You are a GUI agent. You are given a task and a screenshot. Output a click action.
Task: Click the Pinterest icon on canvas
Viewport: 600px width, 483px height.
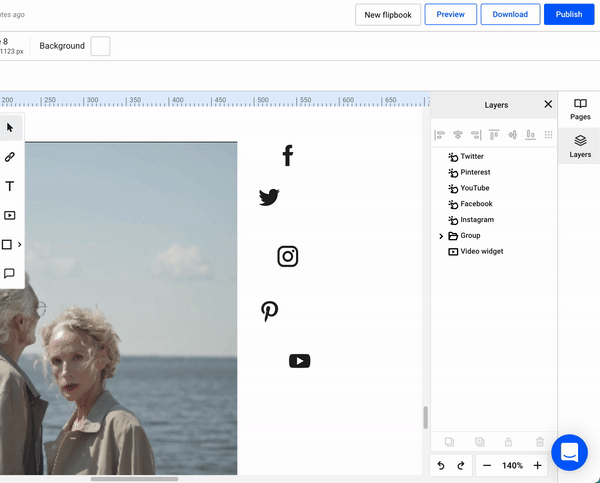tap(269, 311)
